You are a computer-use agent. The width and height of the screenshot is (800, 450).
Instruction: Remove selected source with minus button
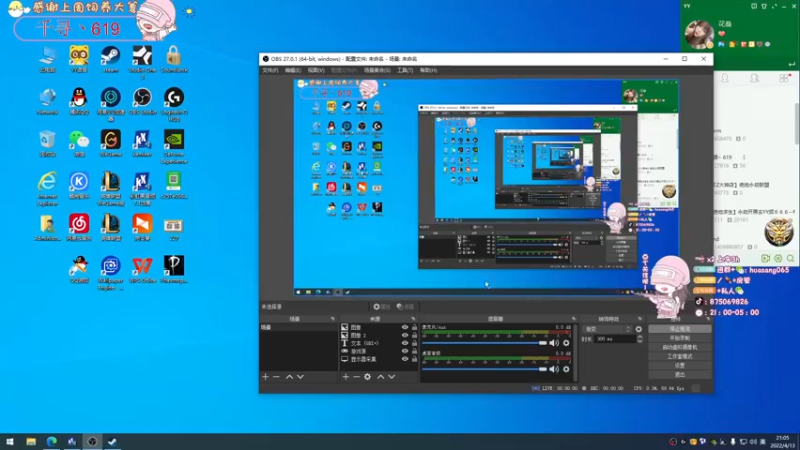(x=356, y=377)
